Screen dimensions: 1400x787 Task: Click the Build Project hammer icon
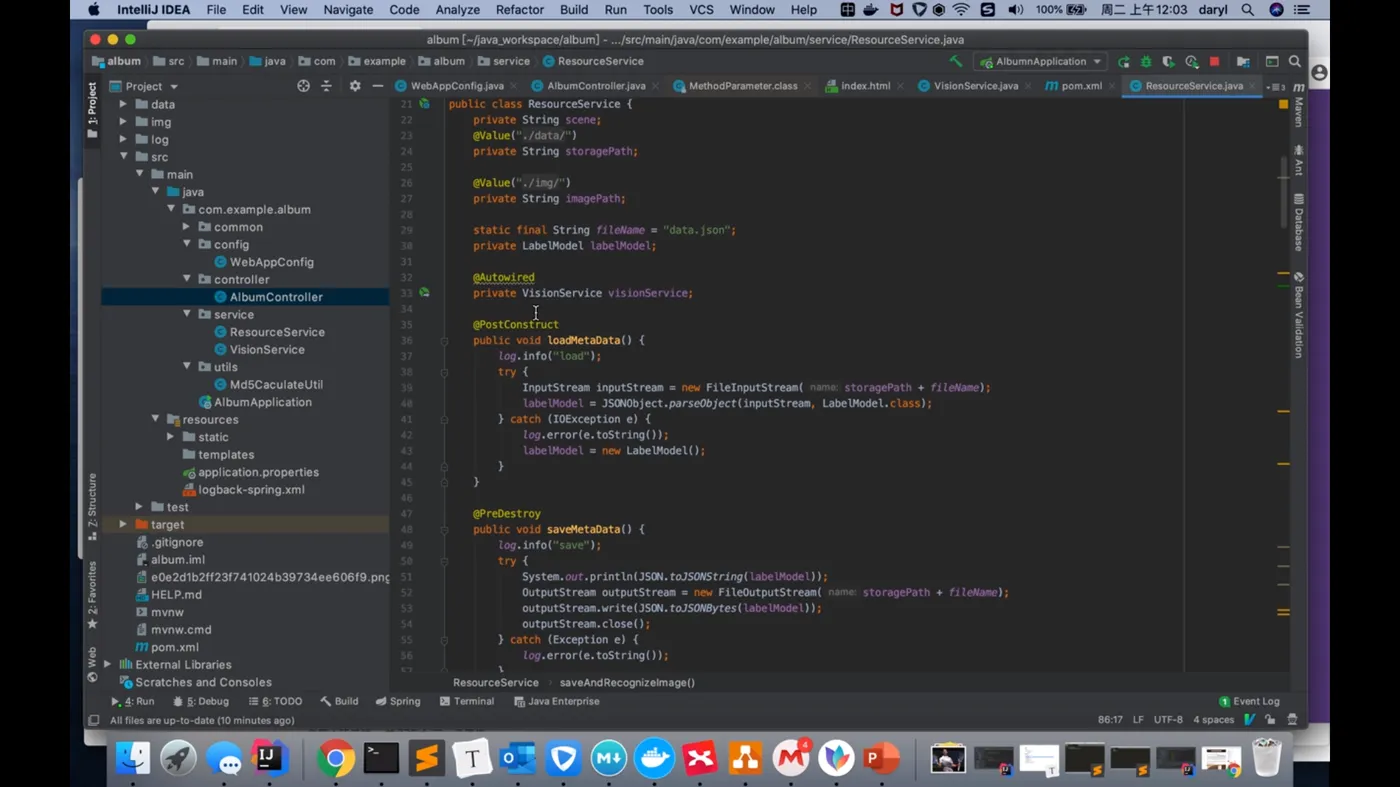pyautogui.click(x=956, y=62)
